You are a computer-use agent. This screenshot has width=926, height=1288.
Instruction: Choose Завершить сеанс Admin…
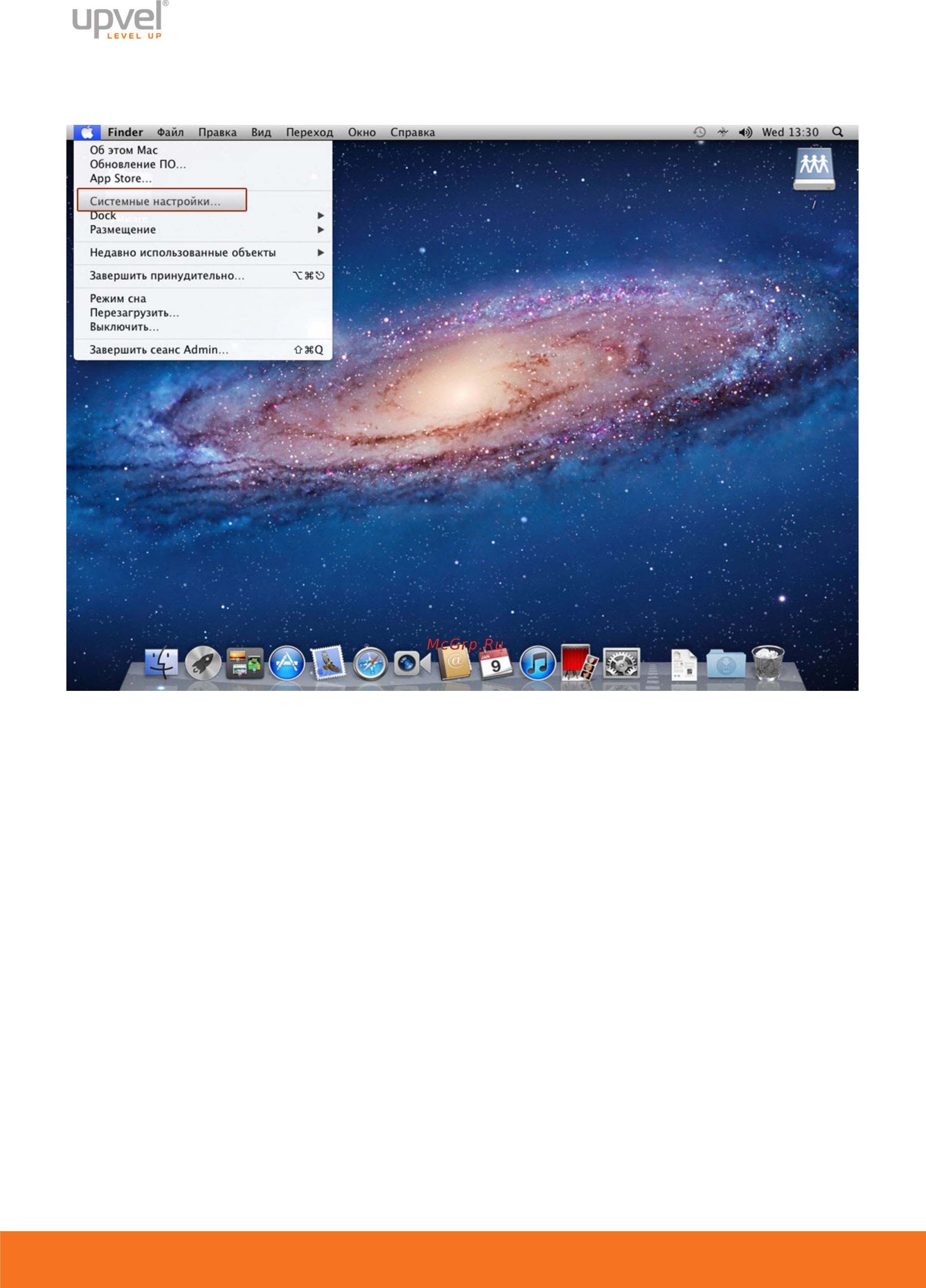tap(203, 350)
